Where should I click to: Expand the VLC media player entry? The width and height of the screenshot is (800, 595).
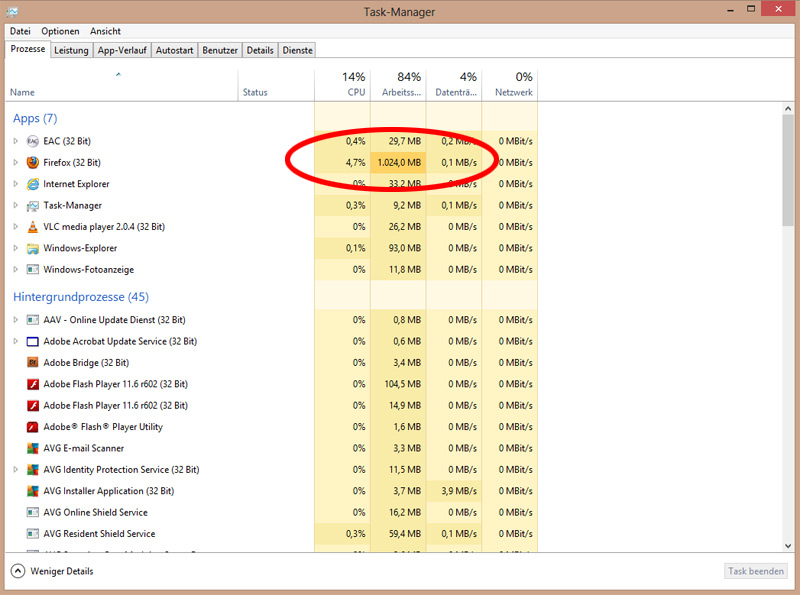(x=15, y=227)
